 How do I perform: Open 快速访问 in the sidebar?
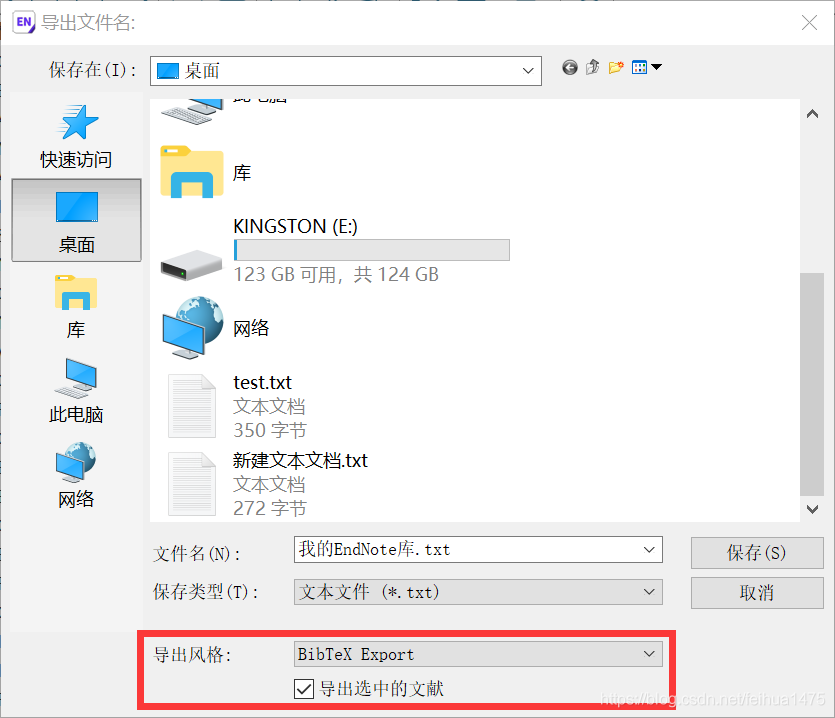pyautogui.click(x=76, y=137)
